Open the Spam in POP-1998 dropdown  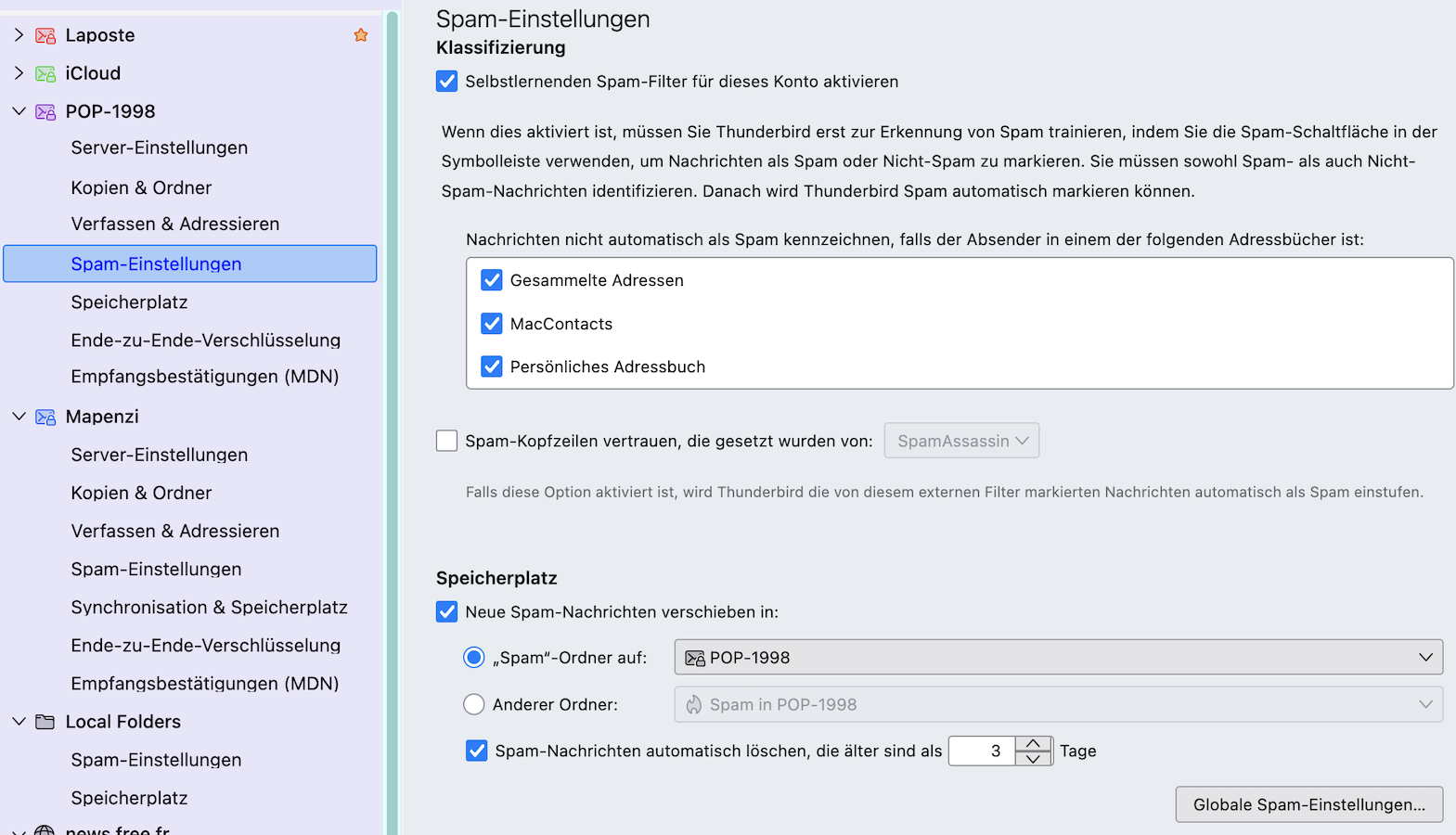coord(1058,704)
